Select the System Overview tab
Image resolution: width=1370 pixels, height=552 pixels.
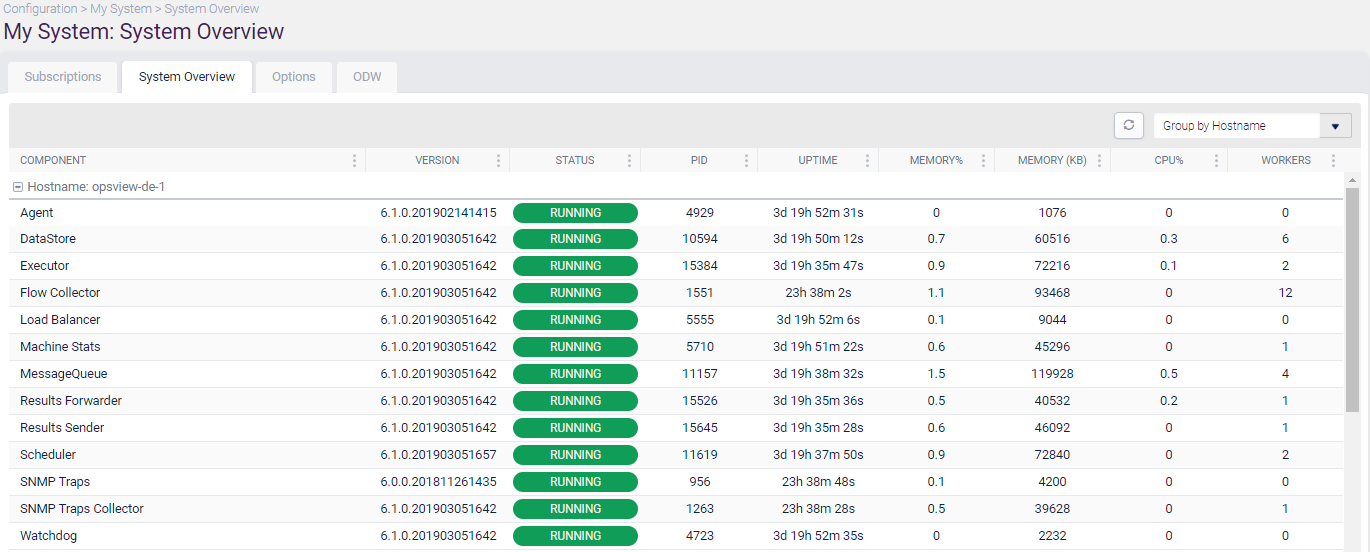point(187,77)
